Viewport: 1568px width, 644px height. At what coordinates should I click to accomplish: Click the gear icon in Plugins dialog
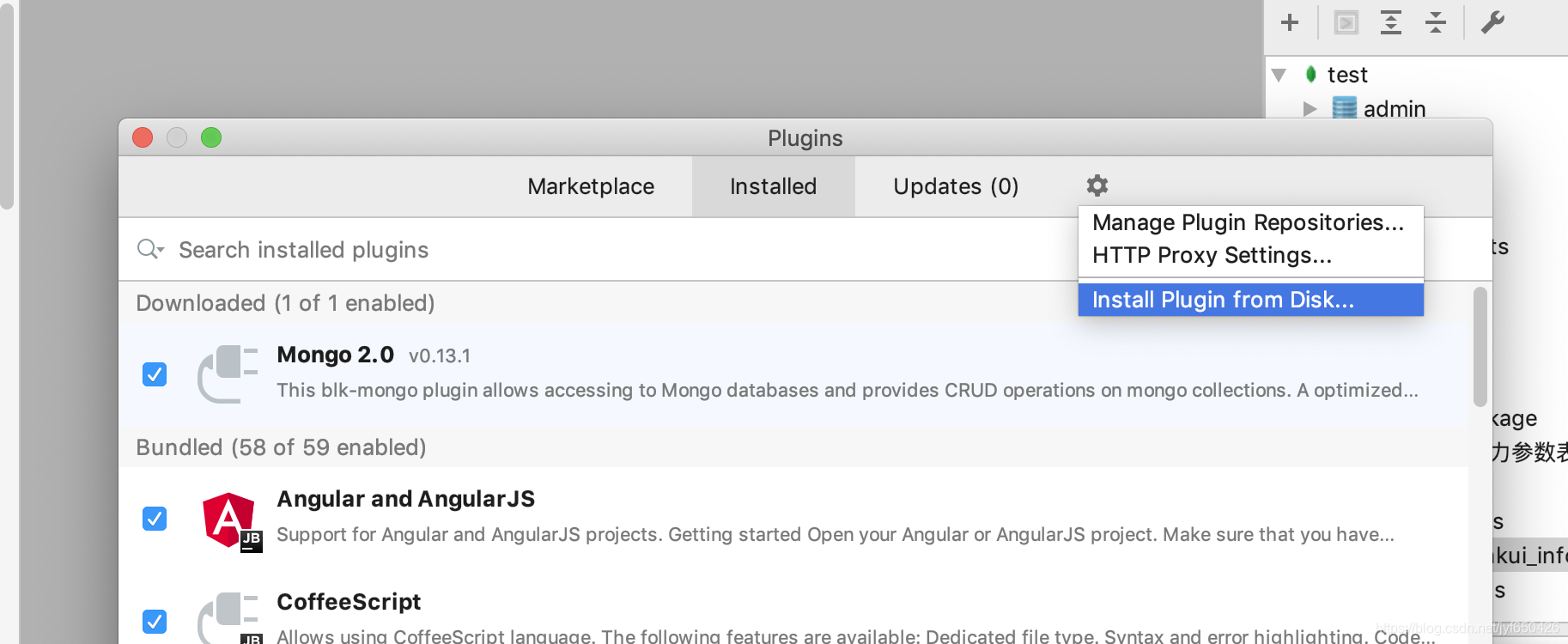[1097, 185]
